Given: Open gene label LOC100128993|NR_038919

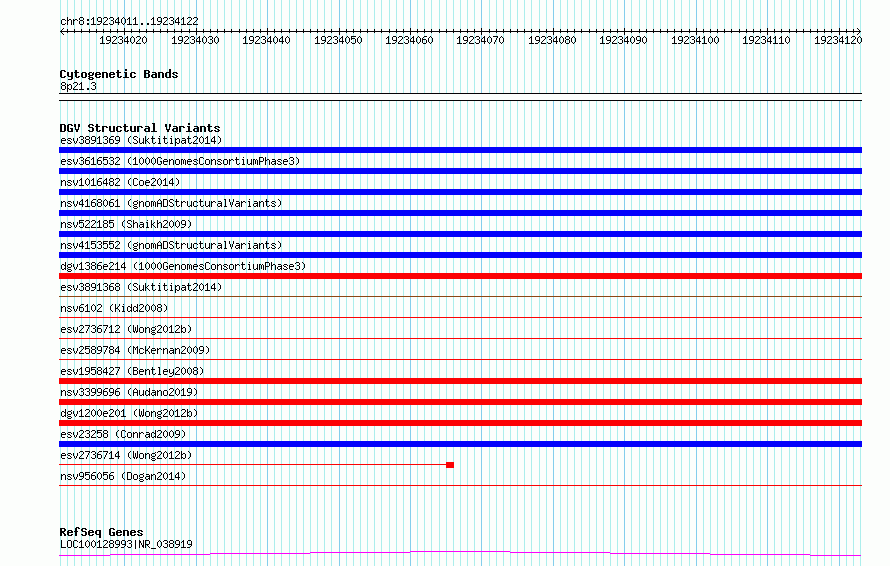Looking at the screenshot, I should tap(126, 544).
